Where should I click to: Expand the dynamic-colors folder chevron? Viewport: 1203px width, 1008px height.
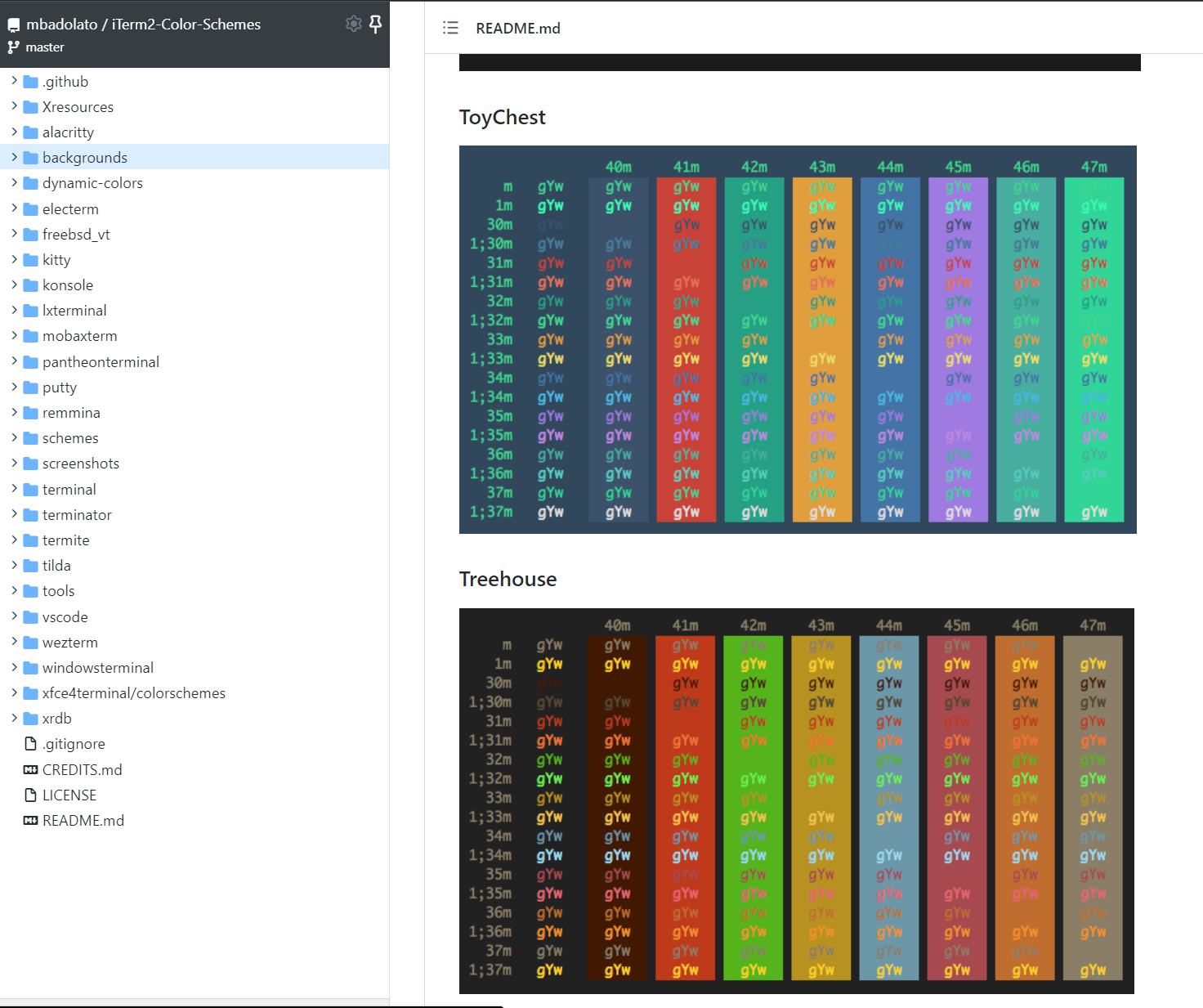pos(14,182)
